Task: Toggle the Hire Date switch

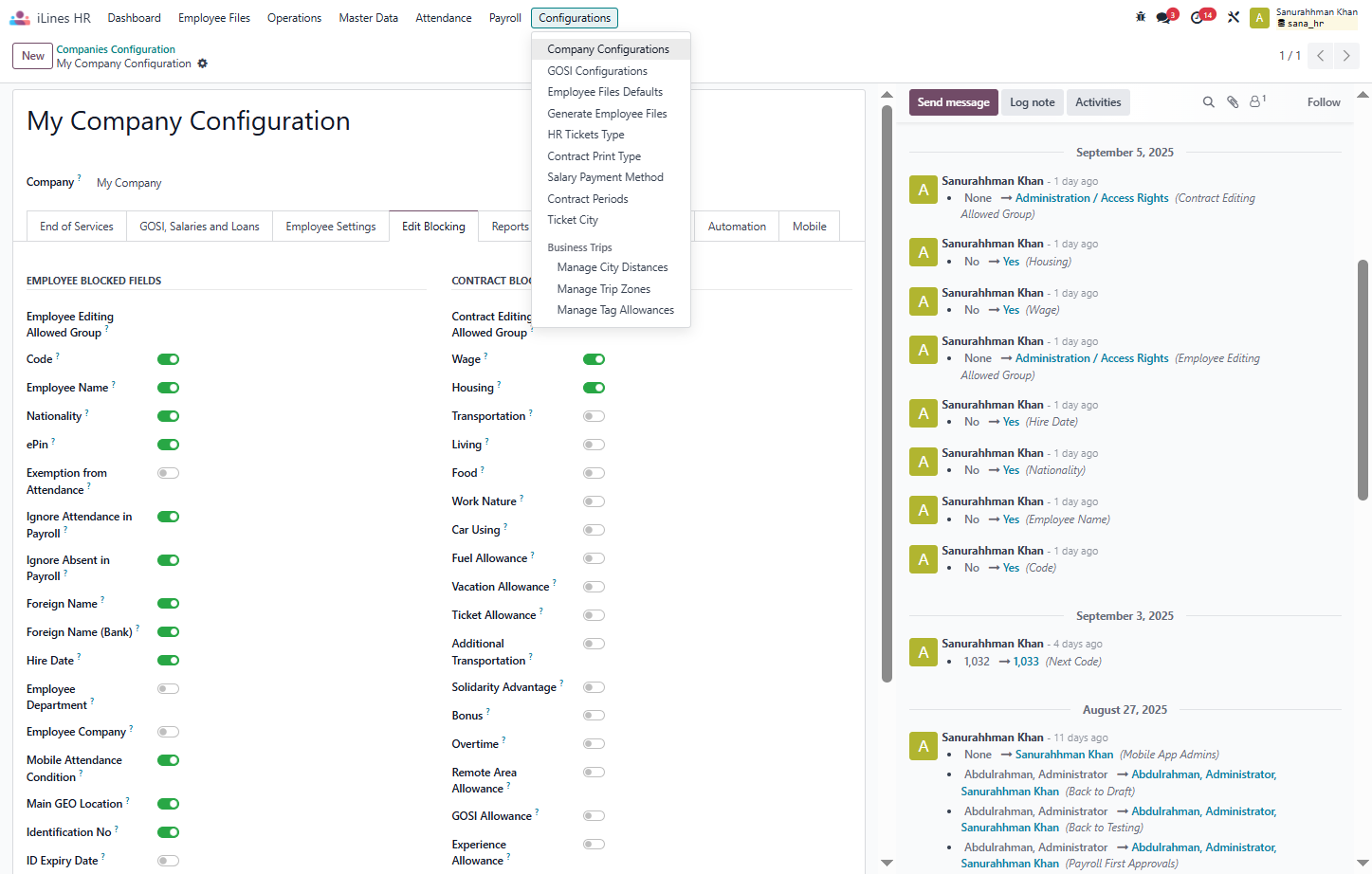Action: [x=169, y=661]
